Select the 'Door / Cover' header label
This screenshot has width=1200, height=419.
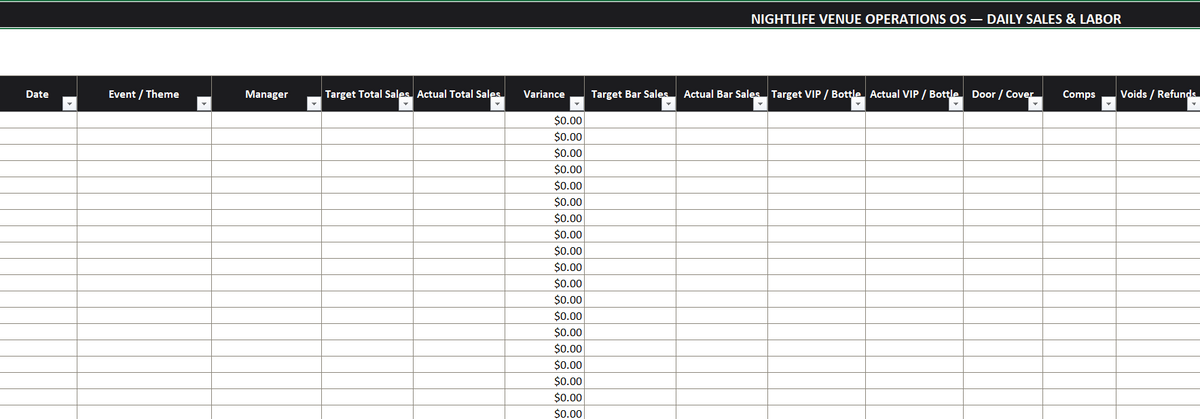click(1003, 94)
